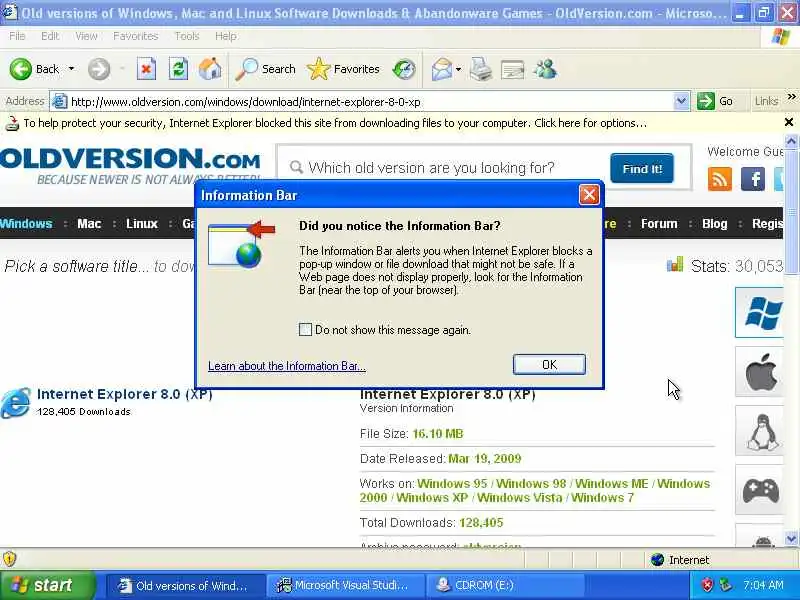Open the Messenger people icon
This screenshot has height=600, width=800.
point(545,69)
